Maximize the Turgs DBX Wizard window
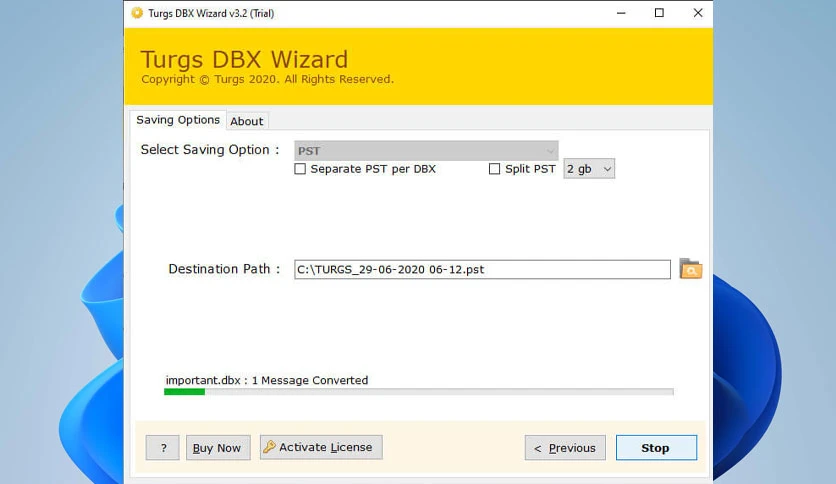Image resolution: width=836 pixels, height=484 pixels. [x=660, y=13]
